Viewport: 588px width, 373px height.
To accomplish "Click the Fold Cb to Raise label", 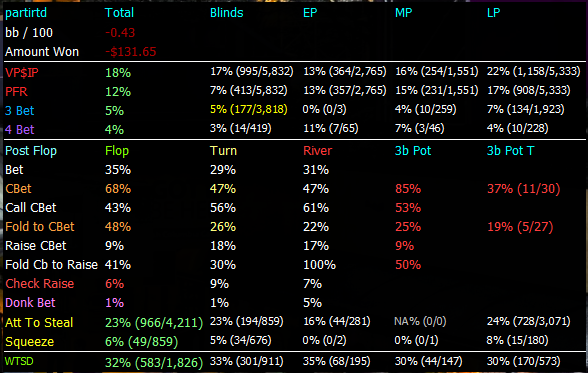I will 51,265.
